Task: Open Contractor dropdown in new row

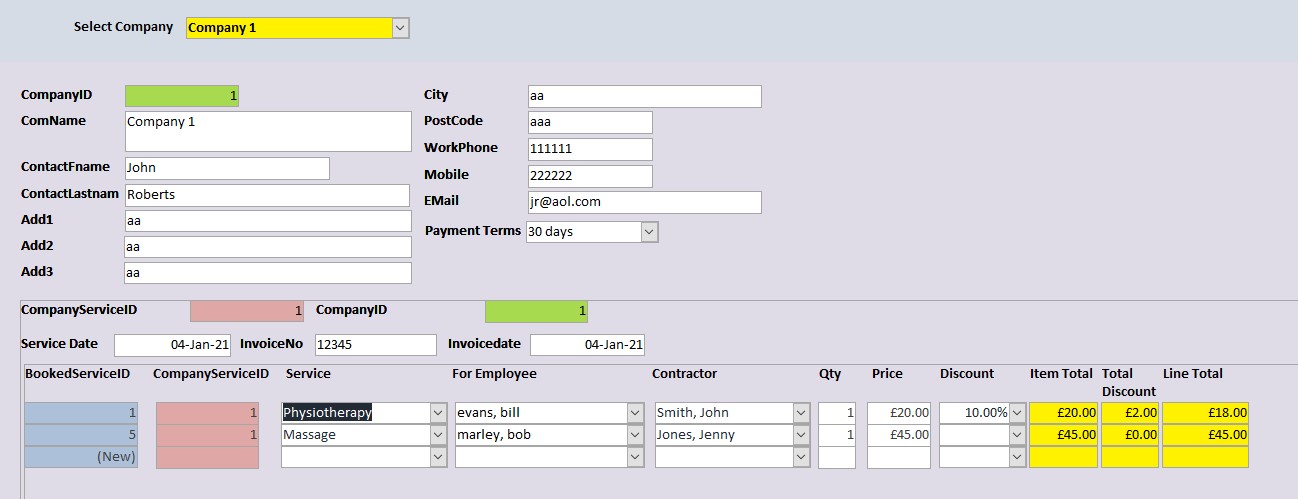Action: pos(801,457)
